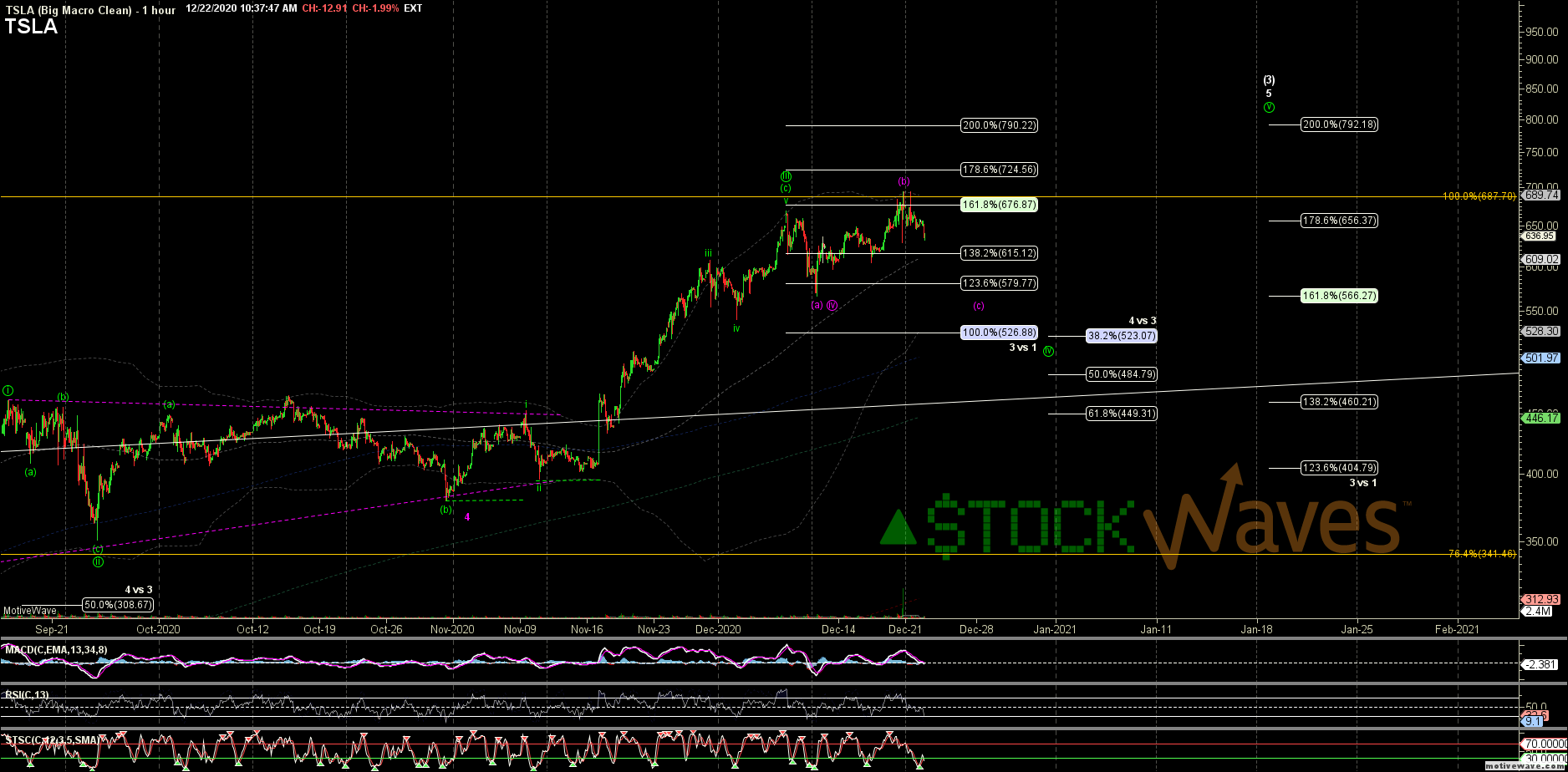Click the 2.4M volume marker

coord(1538,612)
